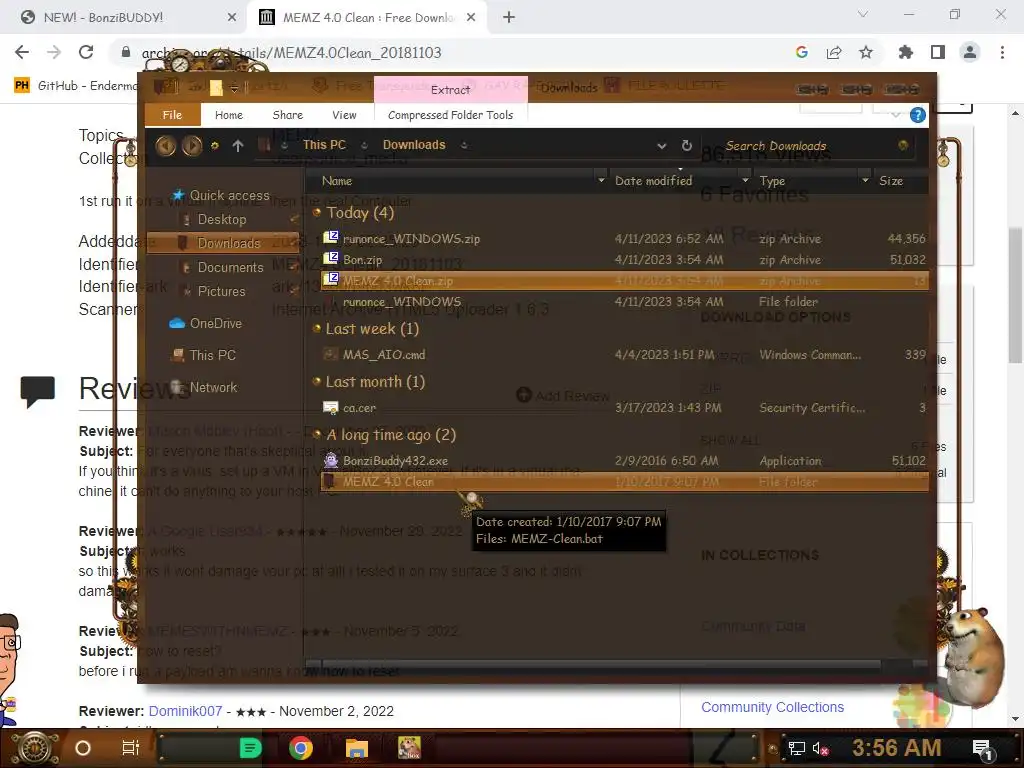1024x768 pixels.
Task: Open Date modified column filter dropdown
Action: coord(745,181)
